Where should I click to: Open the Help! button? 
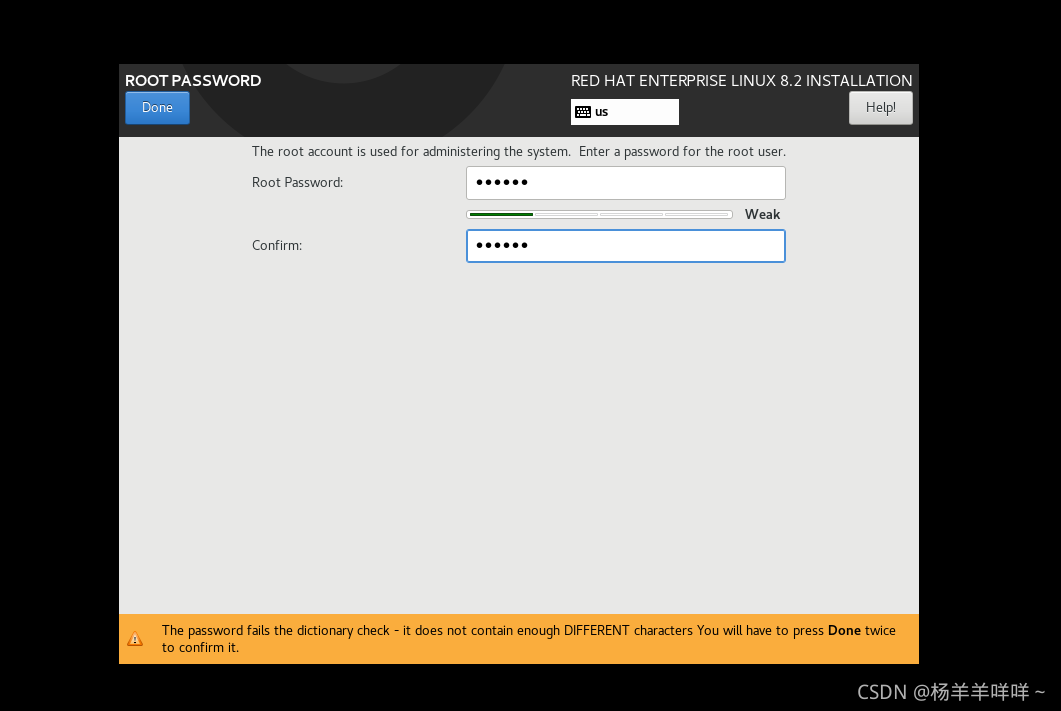click(x=880, y=108)
